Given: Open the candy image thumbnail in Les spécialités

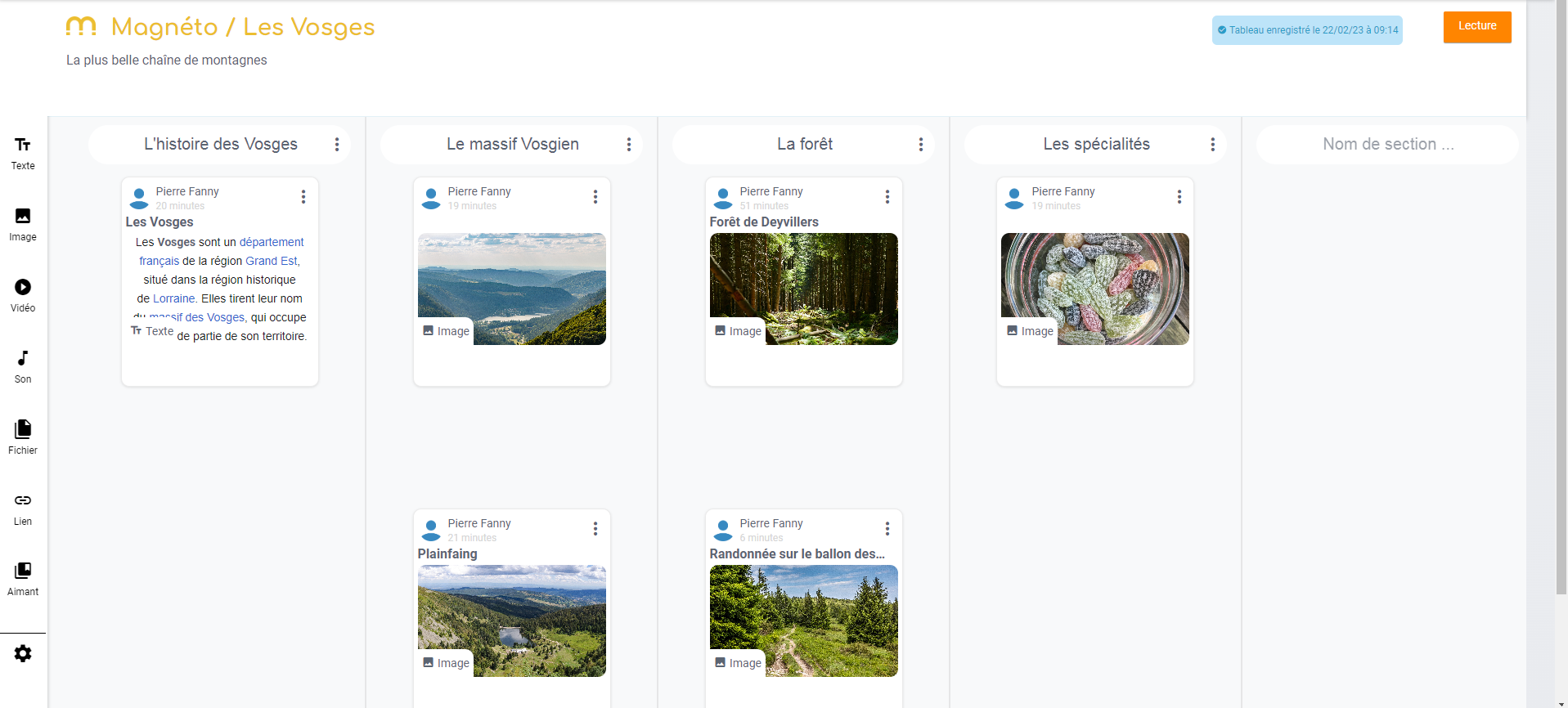Looking at the screenshot, I should pos(1095,289).
